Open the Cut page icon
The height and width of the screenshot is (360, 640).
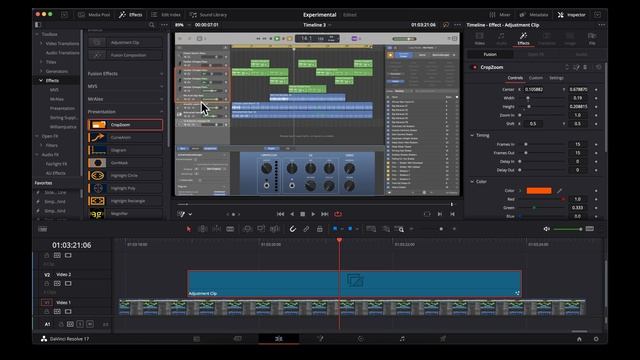point(238,339)
